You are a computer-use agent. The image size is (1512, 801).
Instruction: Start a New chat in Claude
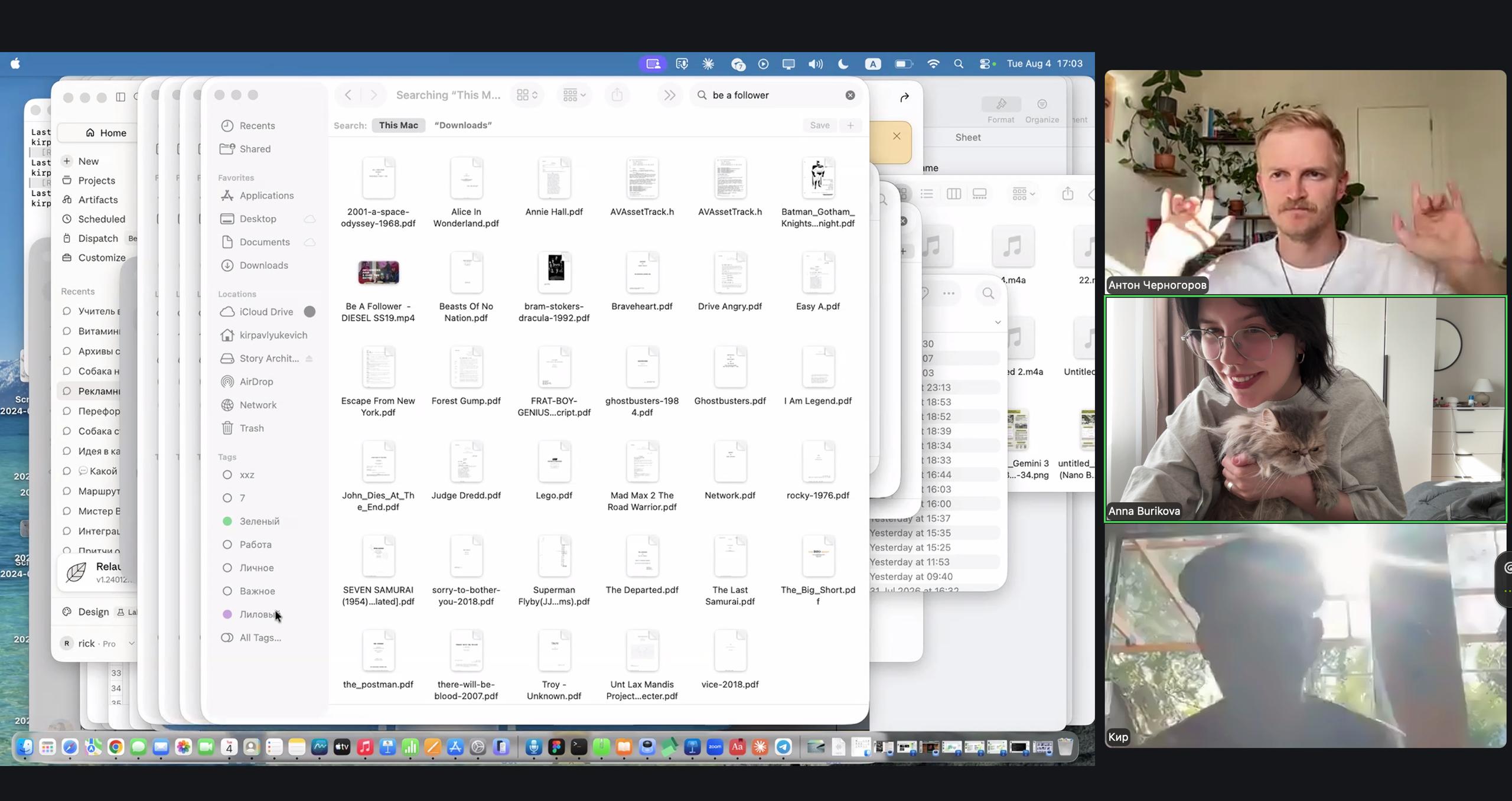click(x=88, y=161)
